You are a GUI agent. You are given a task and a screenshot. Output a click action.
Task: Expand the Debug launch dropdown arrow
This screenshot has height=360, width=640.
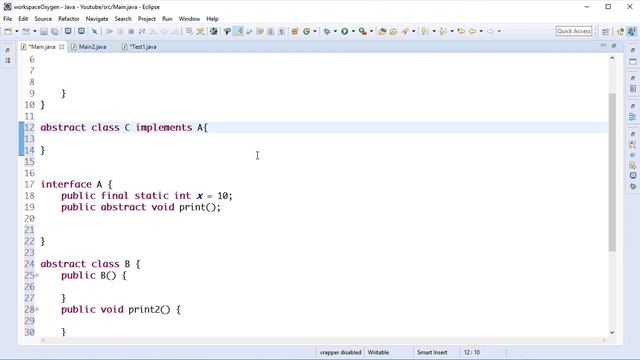tap(335, 31)
